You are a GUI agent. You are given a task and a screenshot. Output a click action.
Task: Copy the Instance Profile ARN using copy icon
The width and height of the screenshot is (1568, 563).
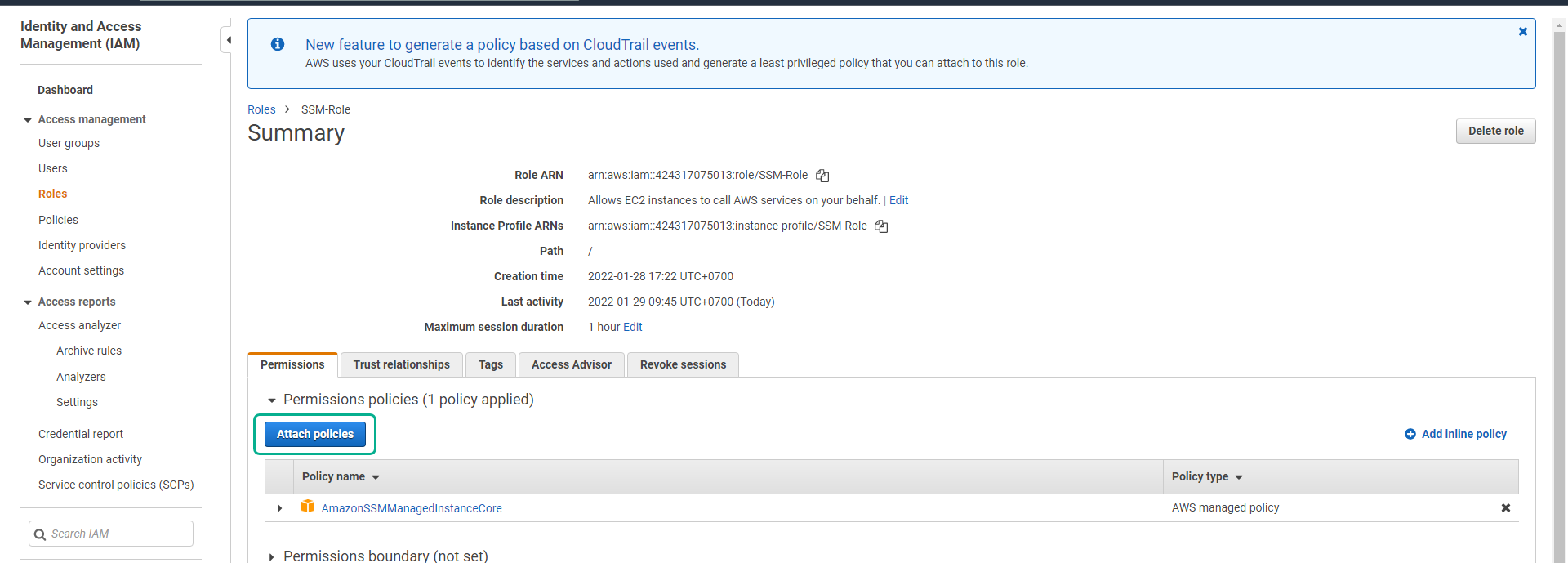click(x=881, y=226)
